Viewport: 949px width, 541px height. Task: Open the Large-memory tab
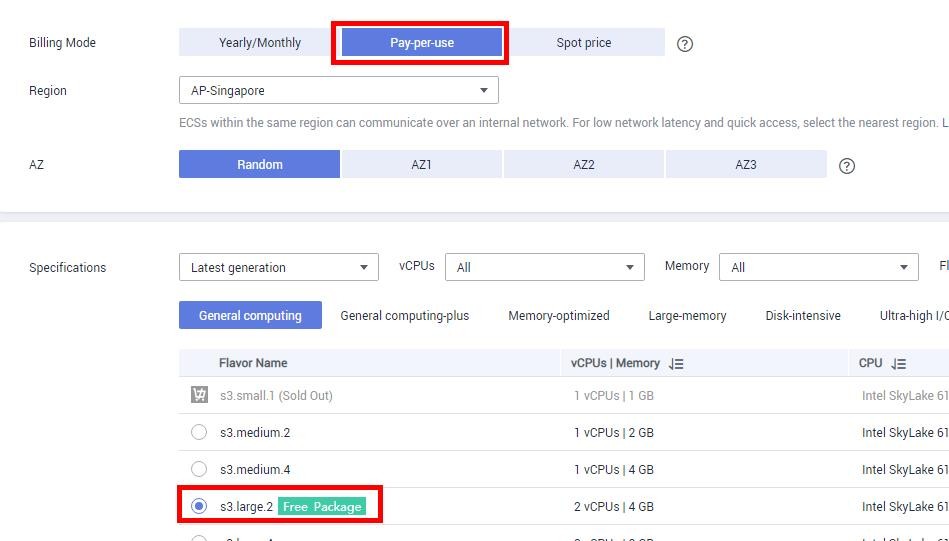point(687,315)
